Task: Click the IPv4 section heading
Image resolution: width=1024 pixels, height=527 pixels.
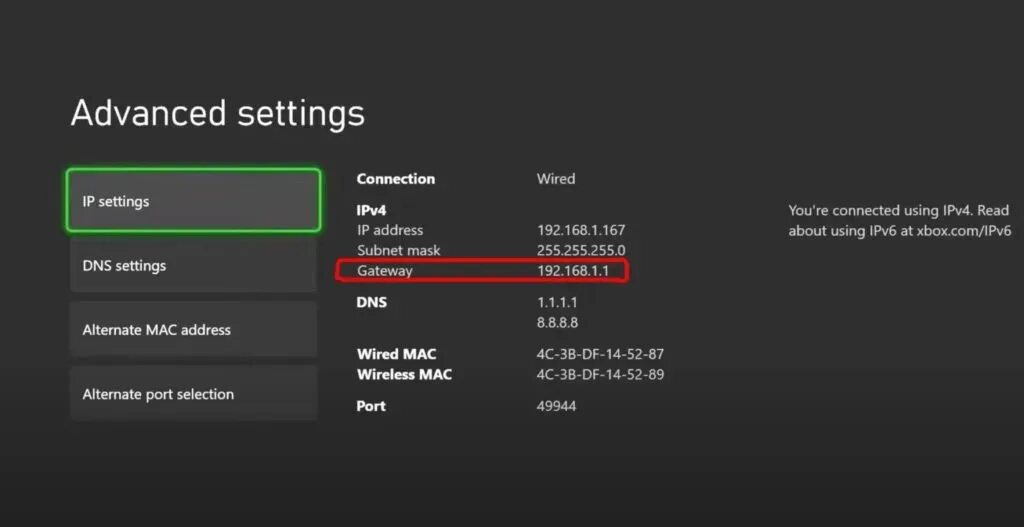Action: click(372, 211)
